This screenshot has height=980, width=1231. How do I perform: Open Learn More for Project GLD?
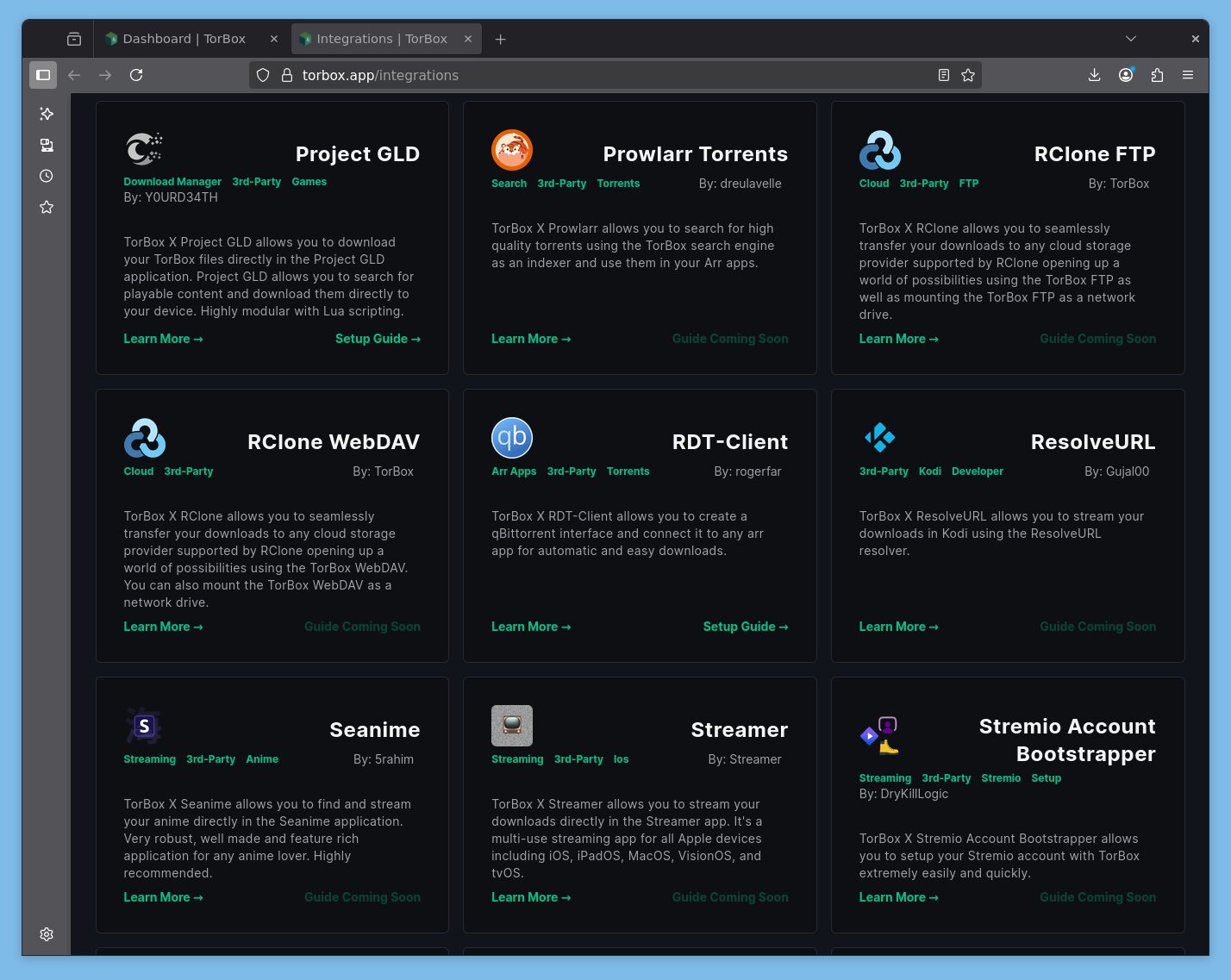click(164, 339)
